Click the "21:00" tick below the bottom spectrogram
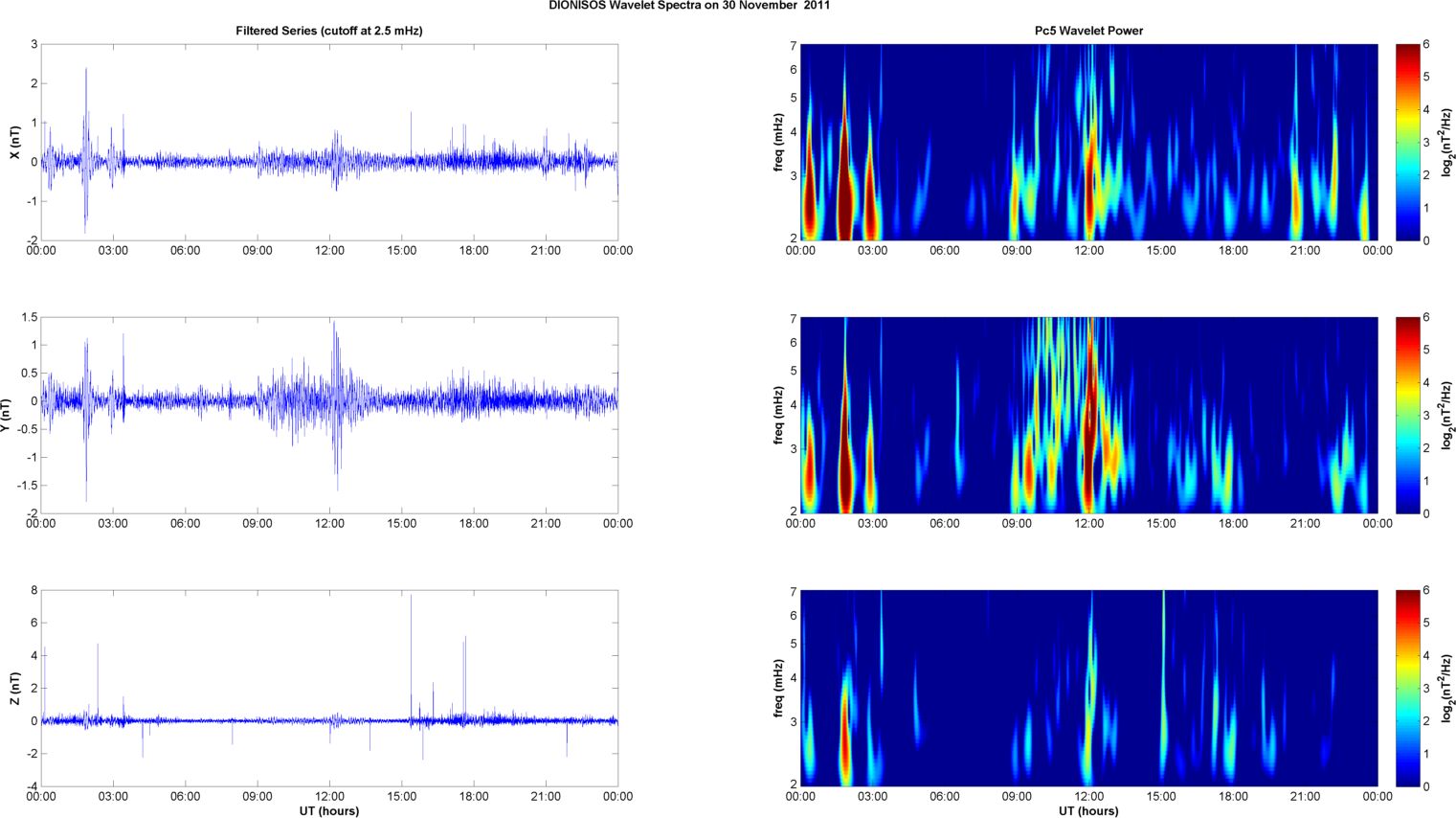This screenshot has width=1456, height=818. tap(1305, 797)
